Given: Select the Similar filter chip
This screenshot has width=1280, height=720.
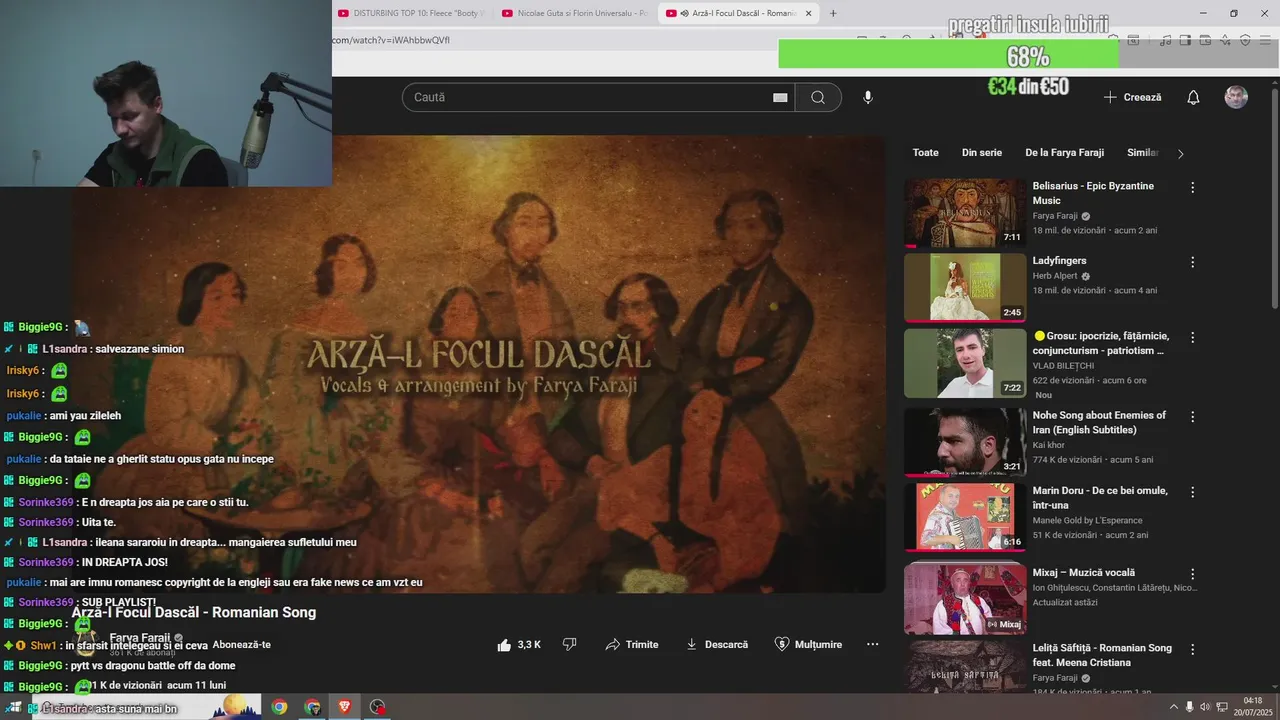Looking at the screenshot, I should click(x=1142, y=153).
